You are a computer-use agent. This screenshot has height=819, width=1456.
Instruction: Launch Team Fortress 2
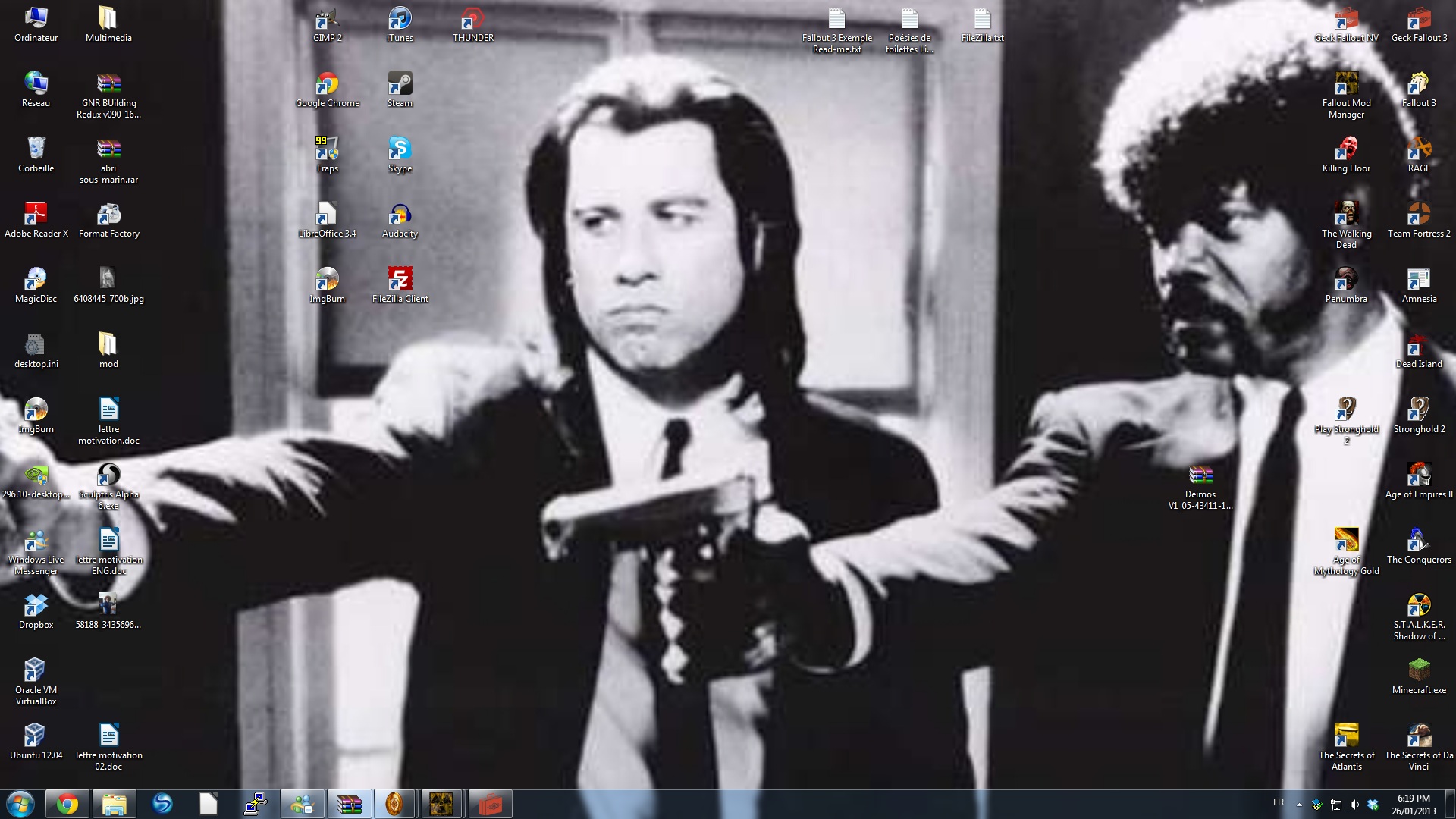pos(1419,220)
